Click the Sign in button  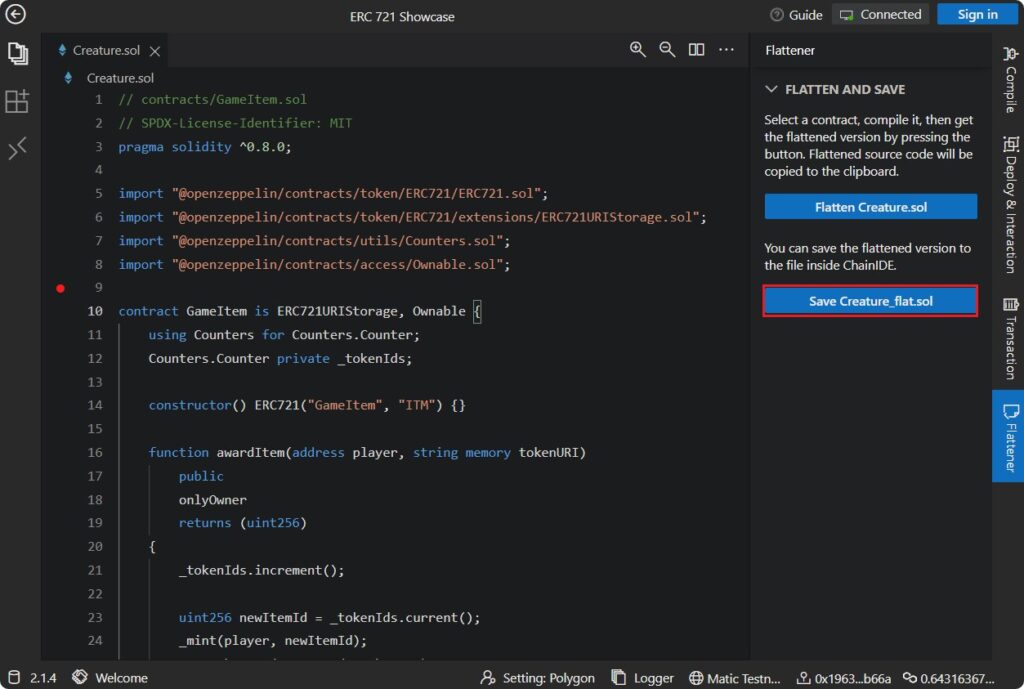(x=977, y=14)
